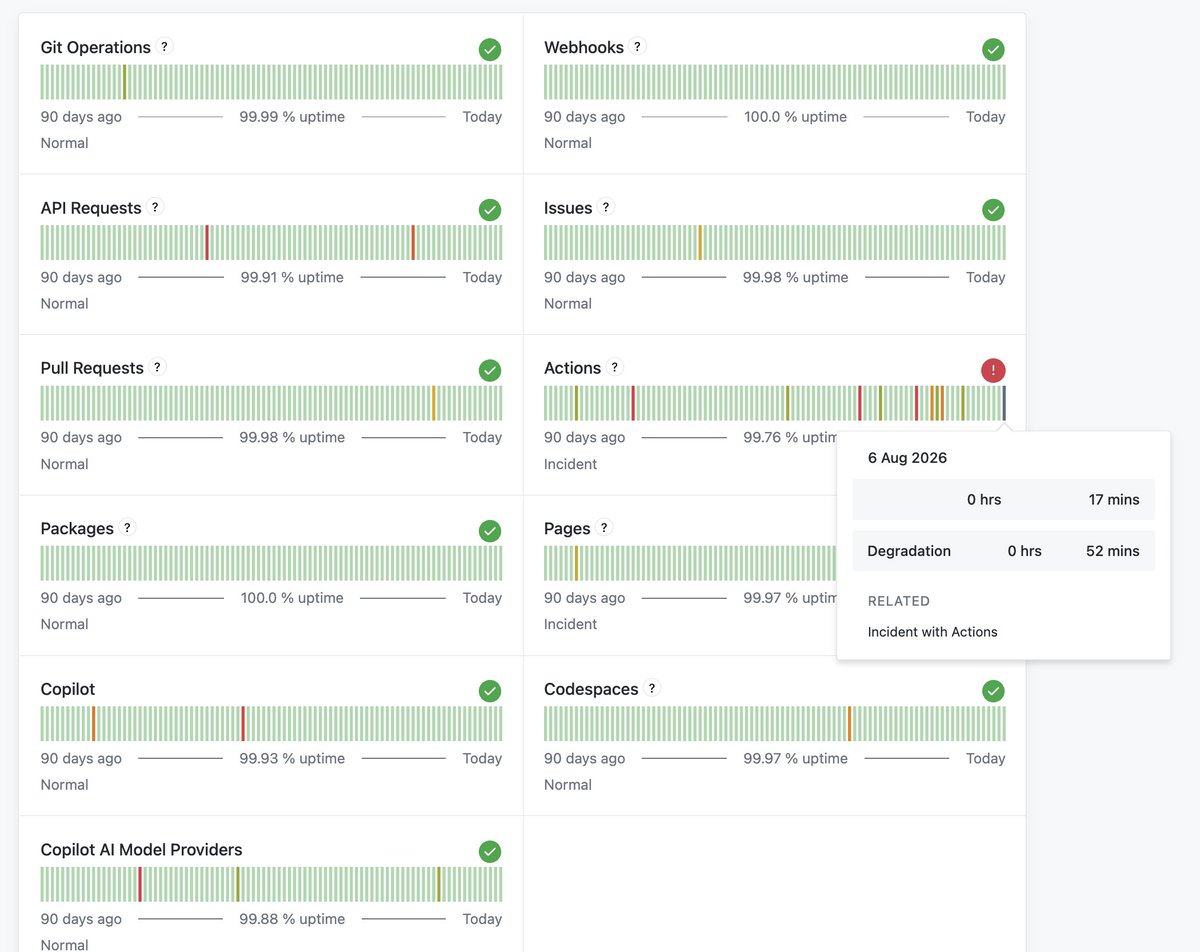
Task: Click the 'API Requests' component title
Action: click(x=91, y=208)
